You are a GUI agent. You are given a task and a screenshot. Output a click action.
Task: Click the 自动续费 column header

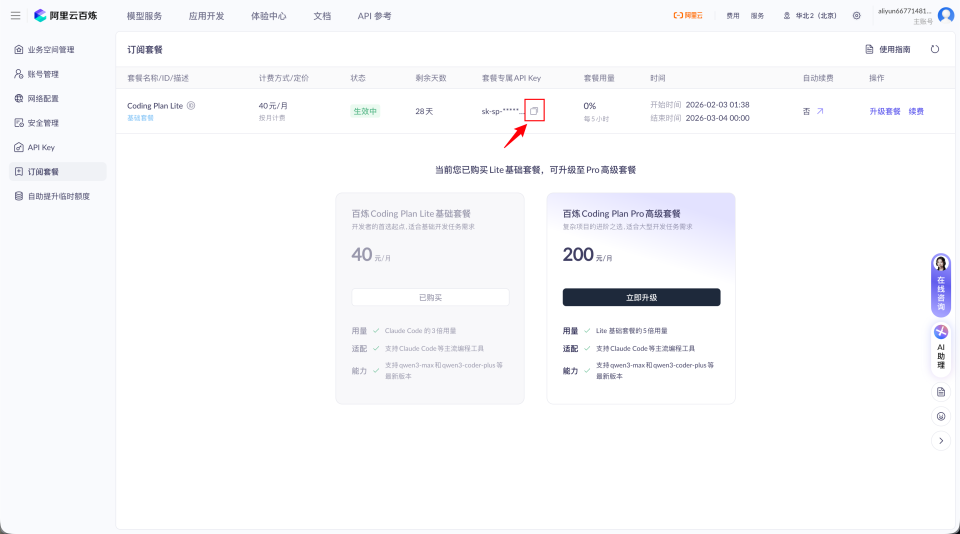coord(818,78)
